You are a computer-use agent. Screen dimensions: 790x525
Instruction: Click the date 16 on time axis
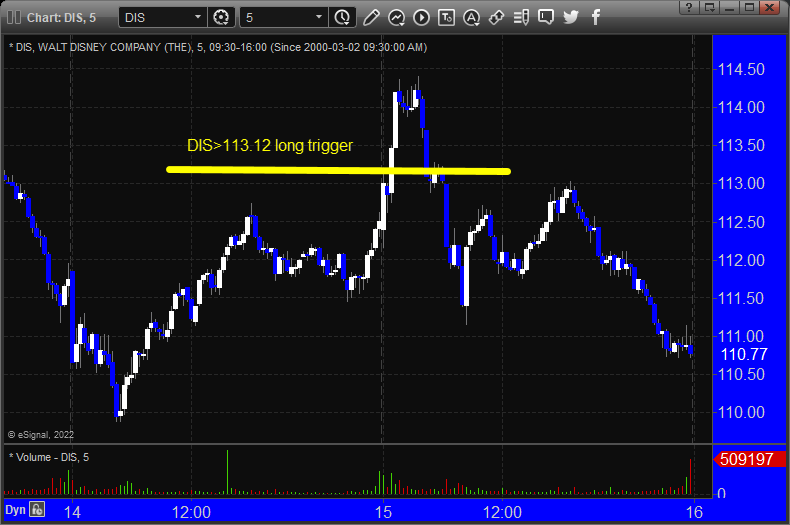694,512
